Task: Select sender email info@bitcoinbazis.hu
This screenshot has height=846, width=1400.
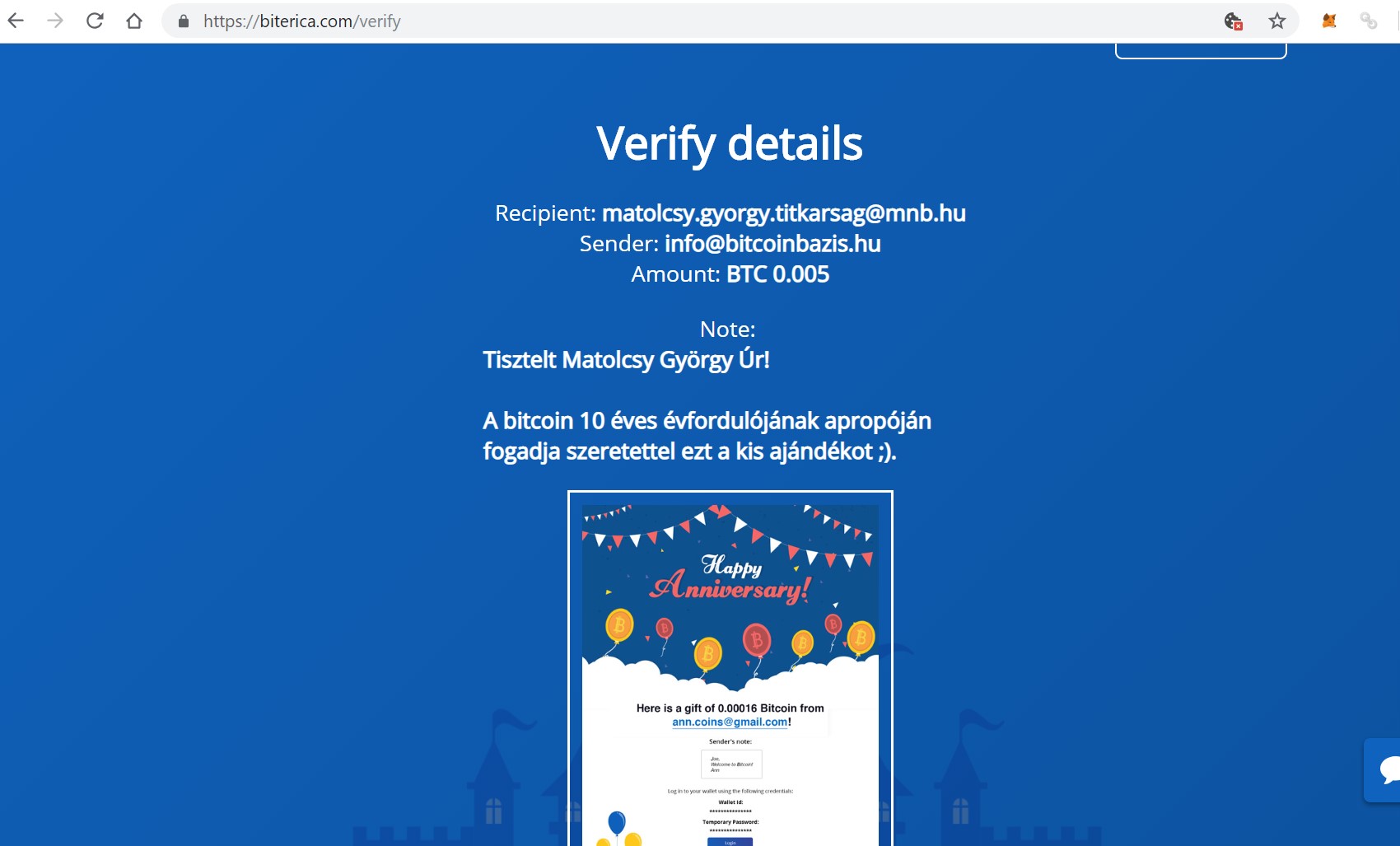Action: click(x=772, y=244)
